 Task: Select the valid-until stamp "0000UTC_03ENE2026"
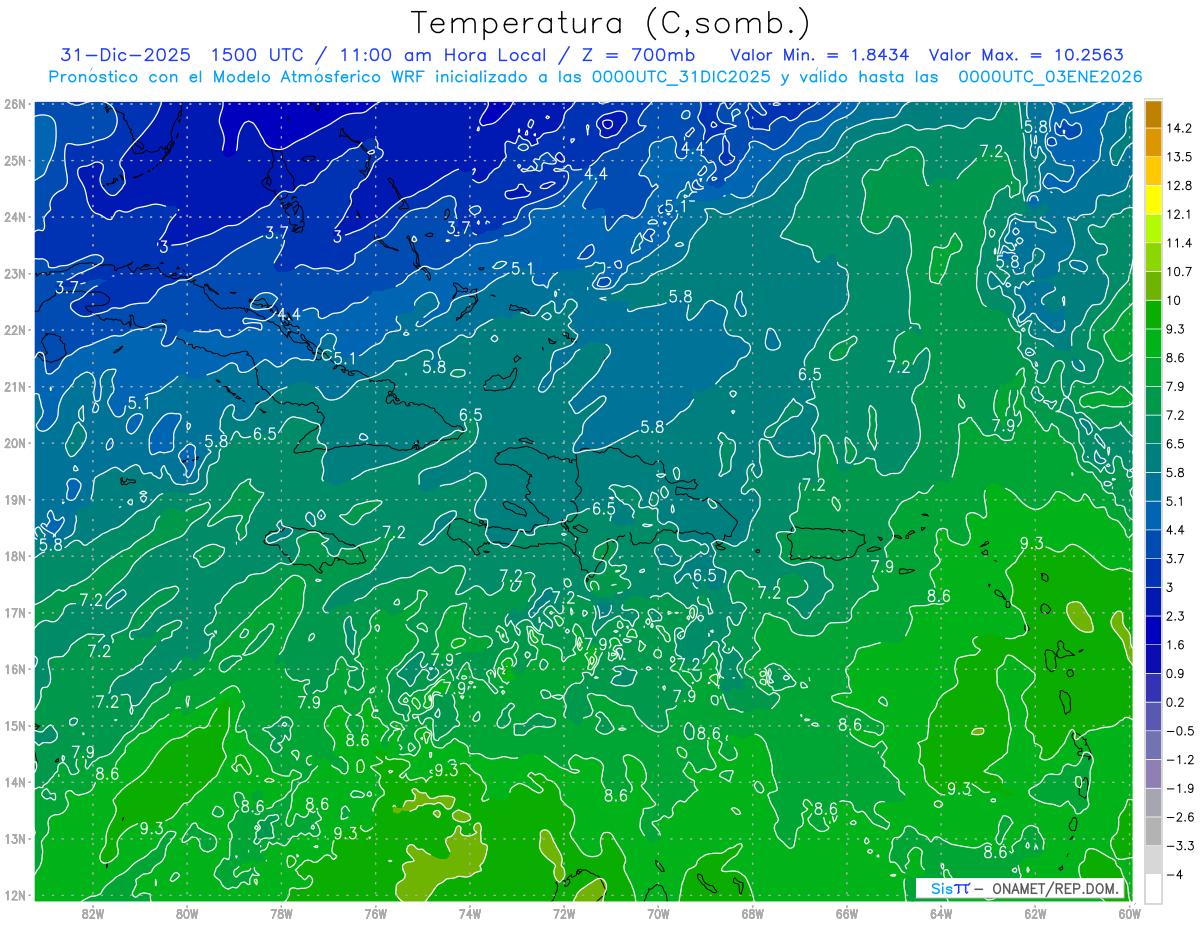click(x=1050, y=77)
